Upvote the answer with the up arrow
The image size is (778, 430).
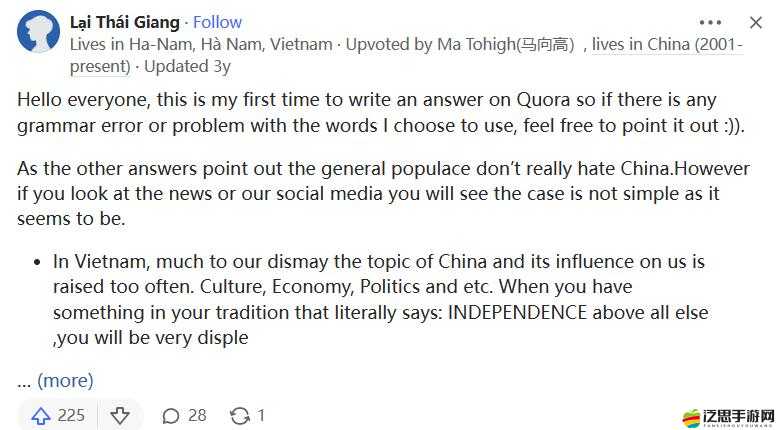click(x=41, y=415)
